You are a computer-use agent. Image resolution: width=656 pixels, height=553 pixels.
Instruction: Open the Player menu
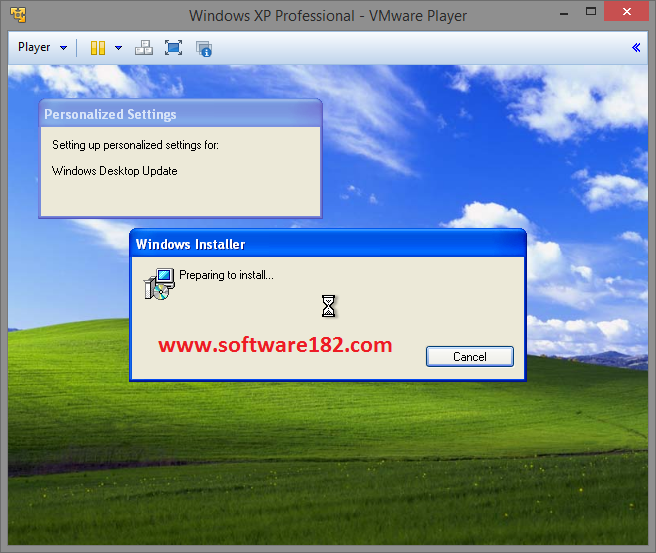click(x=42, y=48)
